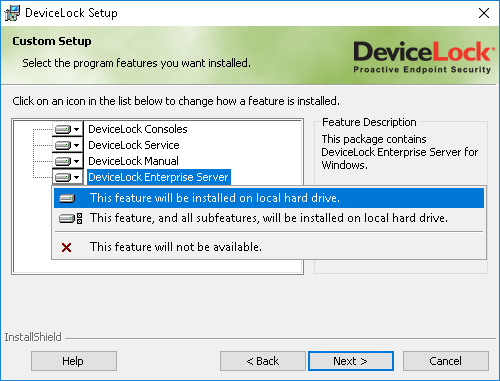Click the Next > button
The image size is (500, 381).
[351, 361]
